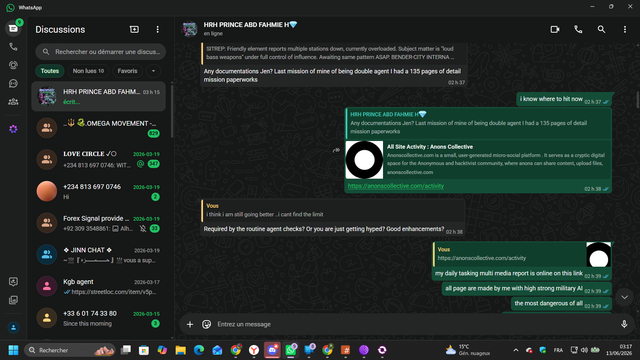Open the Forex Signal provide chat
Viewport: 640px width, 360px height.
point(98,223)
